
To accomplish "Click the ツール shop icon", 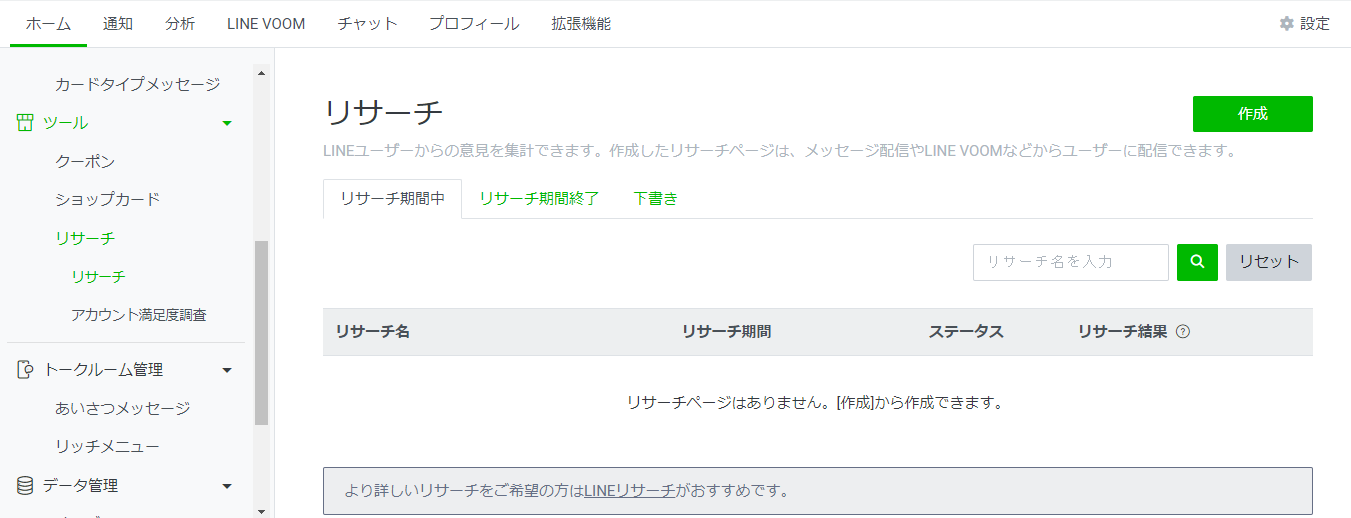I will tap(25, 123).
